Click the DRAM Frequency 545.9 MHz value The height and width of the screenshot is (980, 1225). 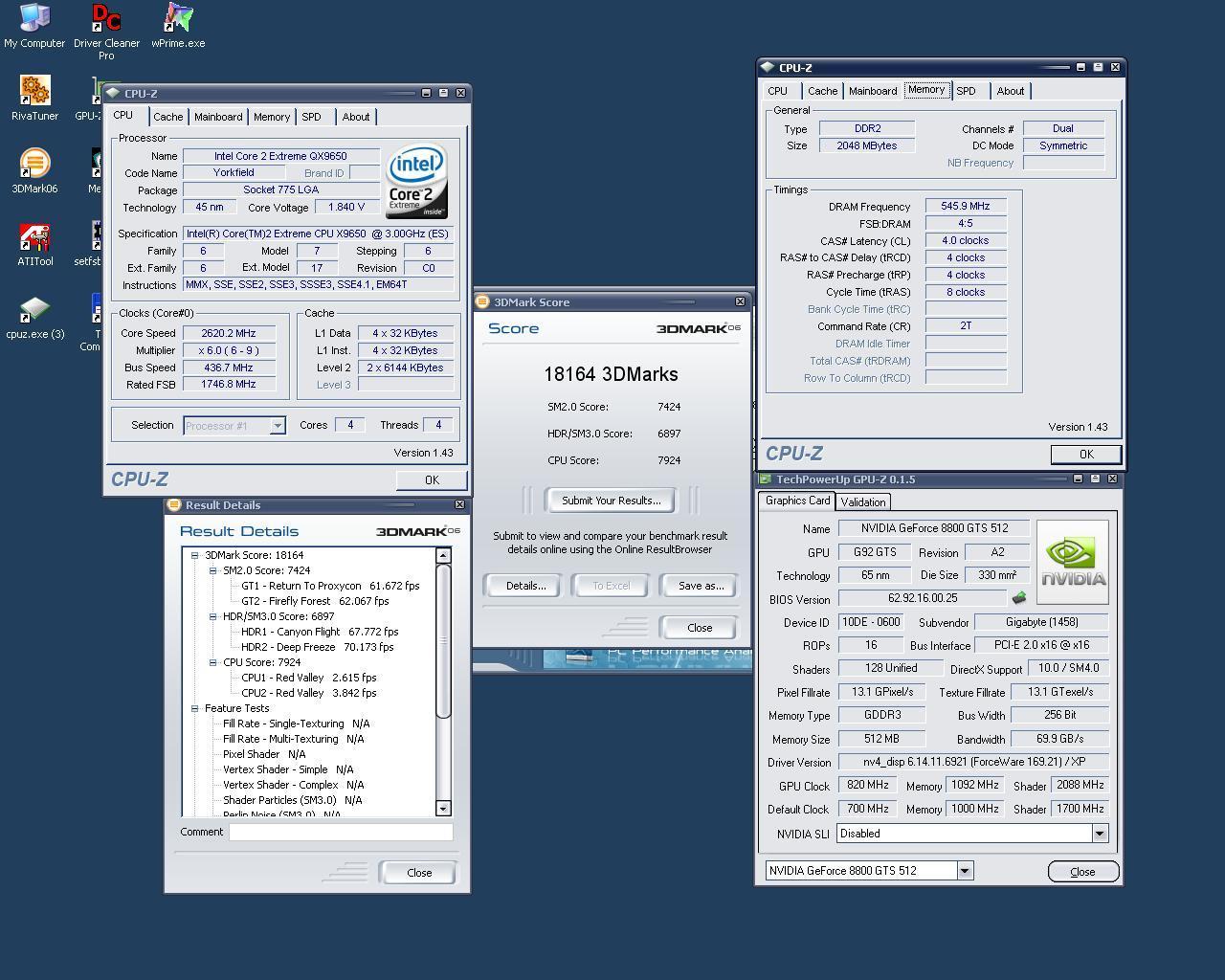(966, 206)
